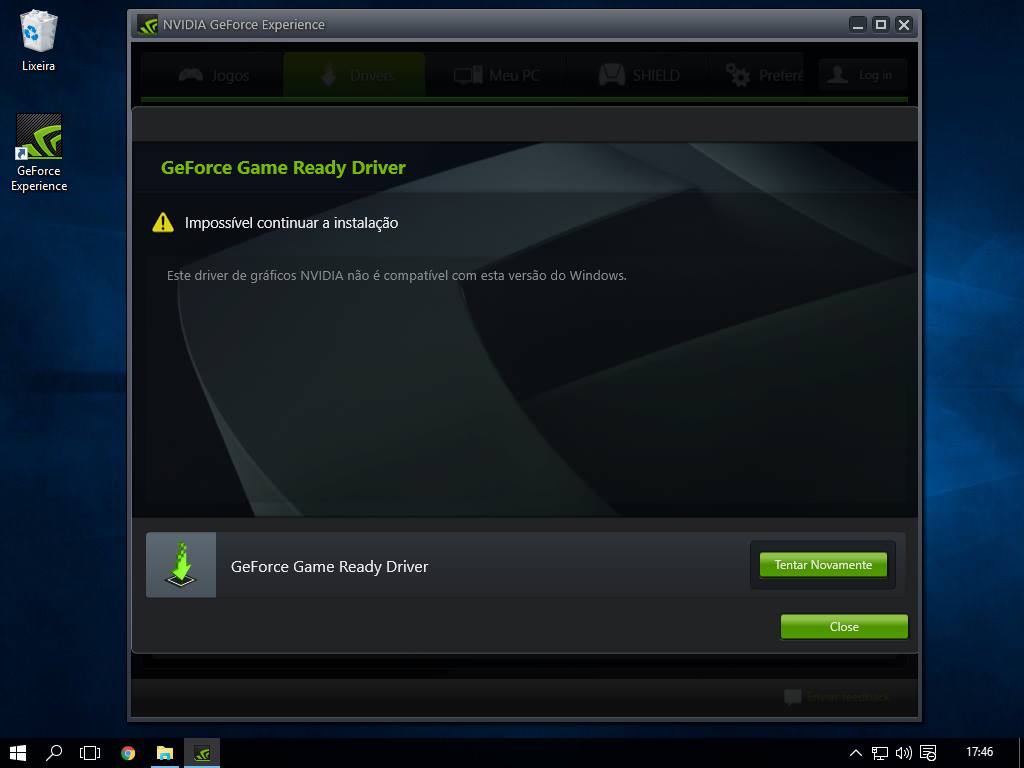Click the taskbar clock showing 17:46
The image size is (1024, 768).
point(979,752)
